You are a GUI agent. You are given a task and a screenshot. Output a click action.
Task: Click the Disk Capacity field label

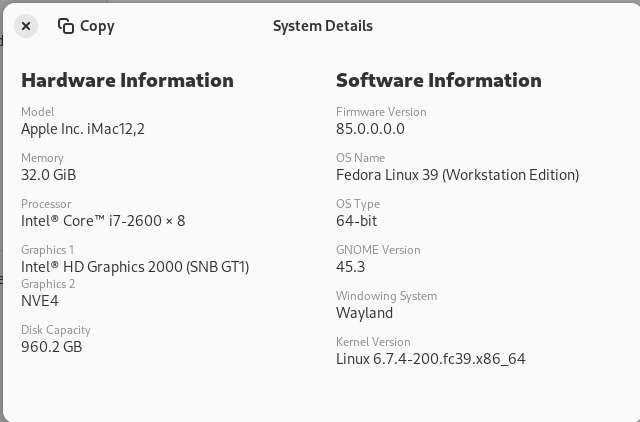(56, 329)
